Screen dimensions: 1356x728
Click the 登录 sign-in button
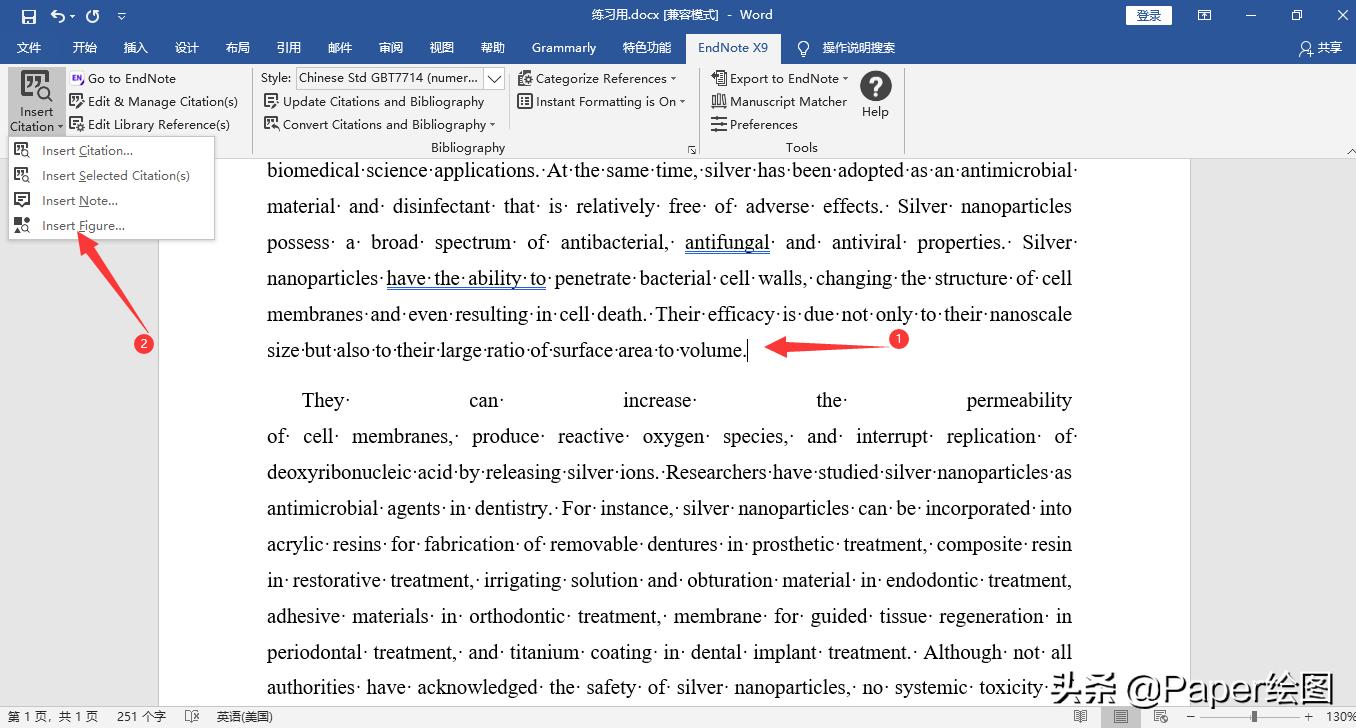[1147, 15]
